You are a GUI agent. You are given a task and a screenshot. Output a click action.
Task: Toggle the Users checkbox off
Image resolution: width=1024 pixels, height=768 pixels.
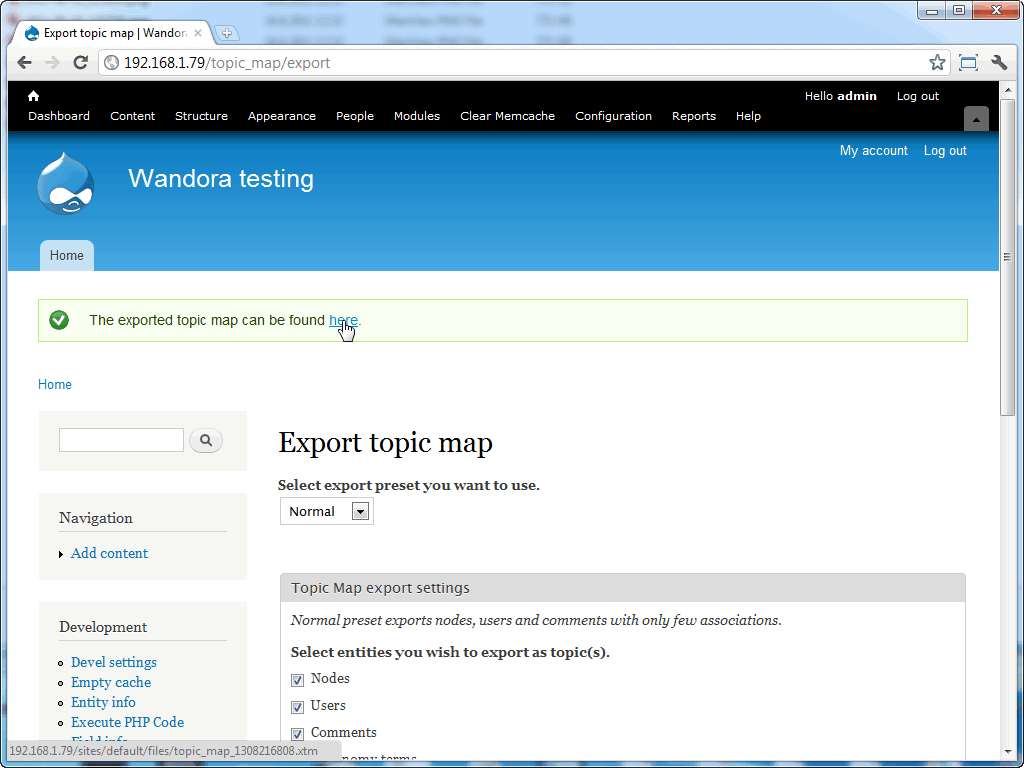coord(297,706)
